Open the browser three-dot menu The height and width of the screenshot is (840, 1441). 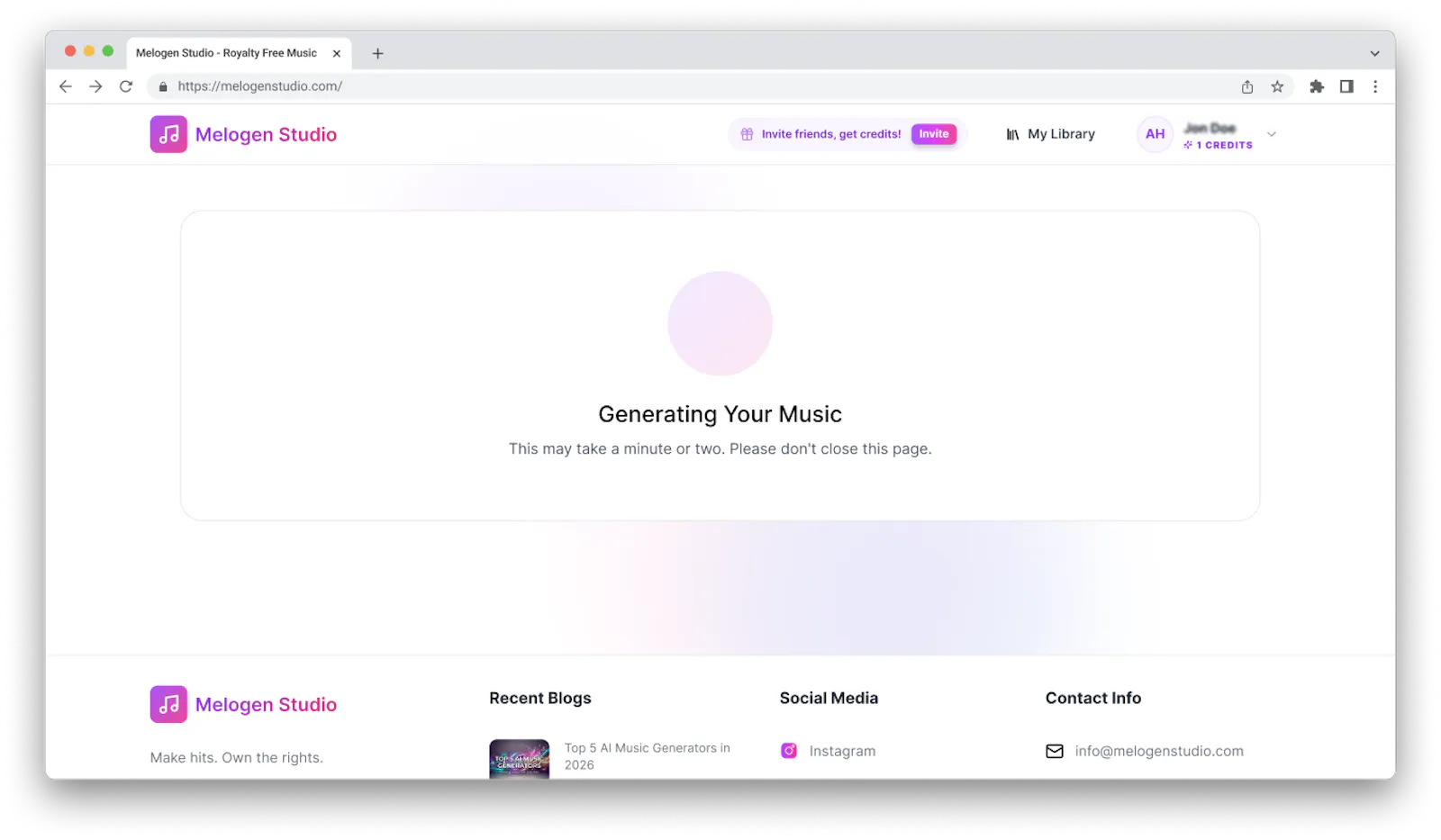tap(1375, 86)
